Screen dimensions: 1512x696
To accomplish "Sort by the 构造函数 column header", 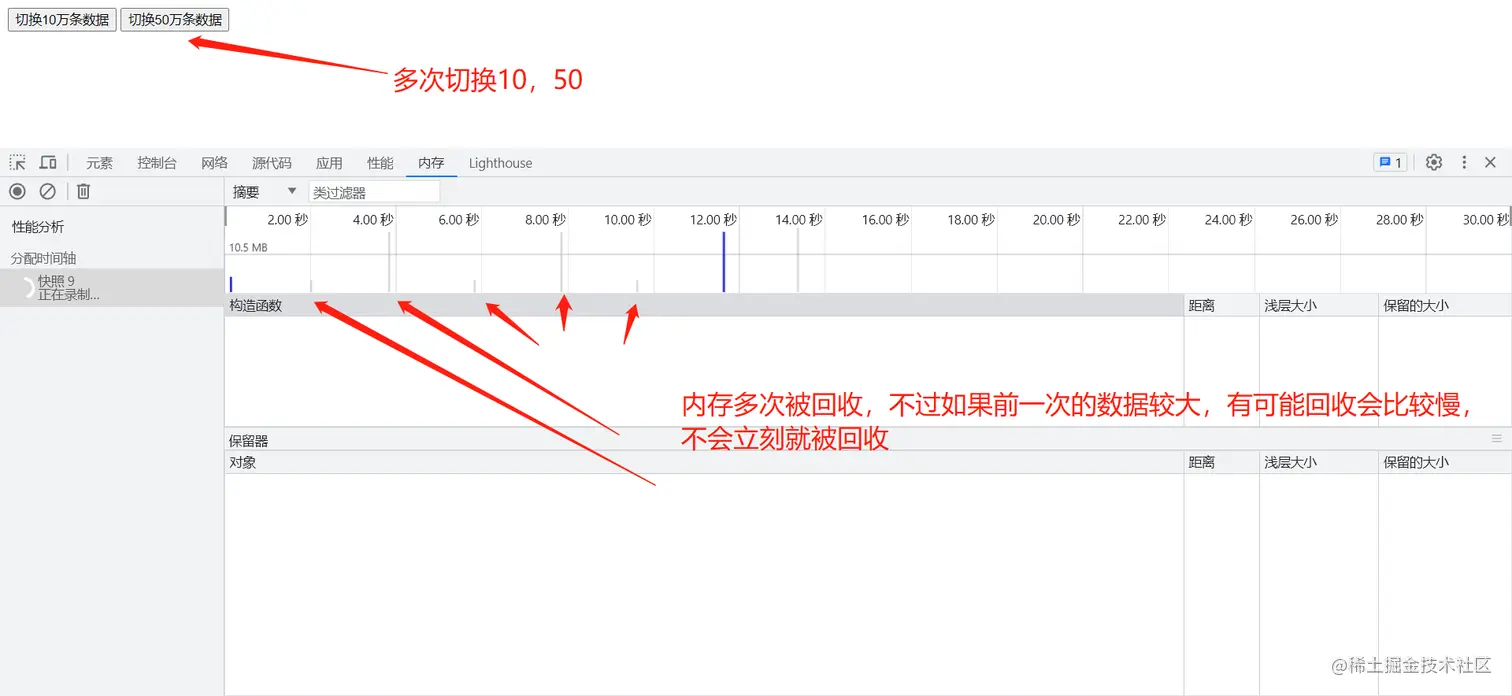I will pyautogui.click(x=704, y=305).
